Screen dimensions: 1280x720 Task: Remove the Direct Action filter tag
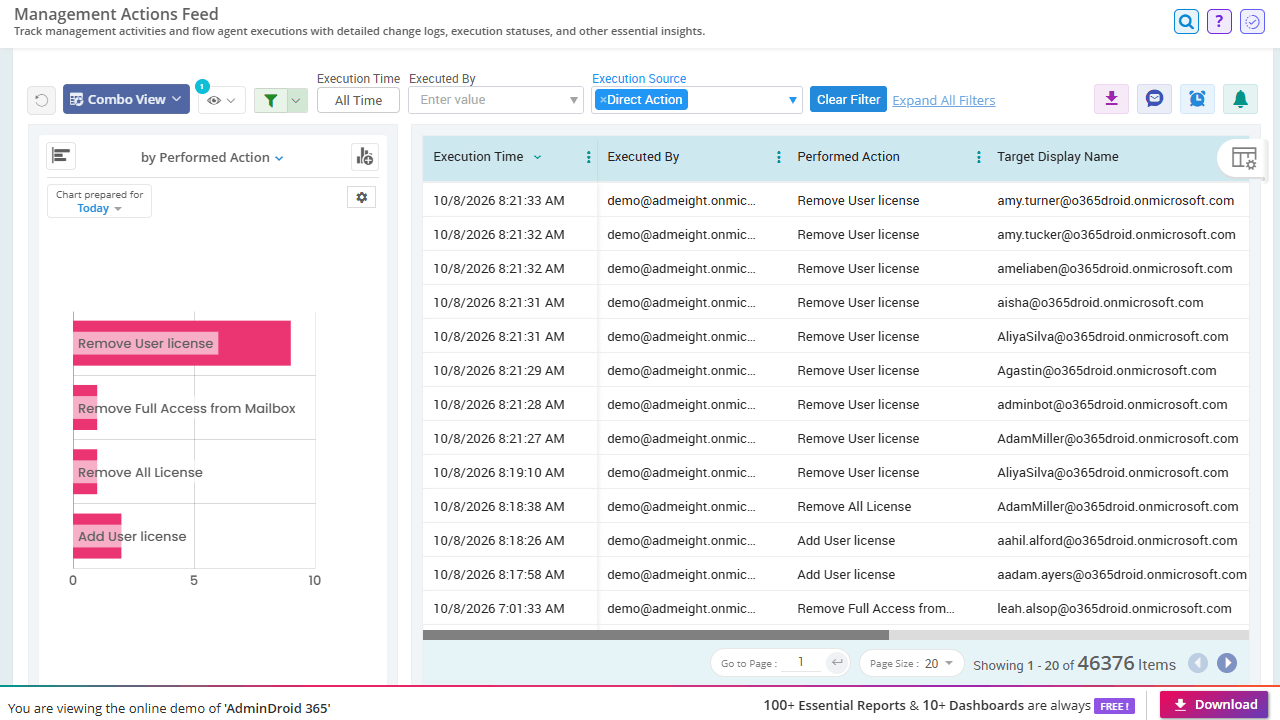pyautogui.click(x=603, y=100)
